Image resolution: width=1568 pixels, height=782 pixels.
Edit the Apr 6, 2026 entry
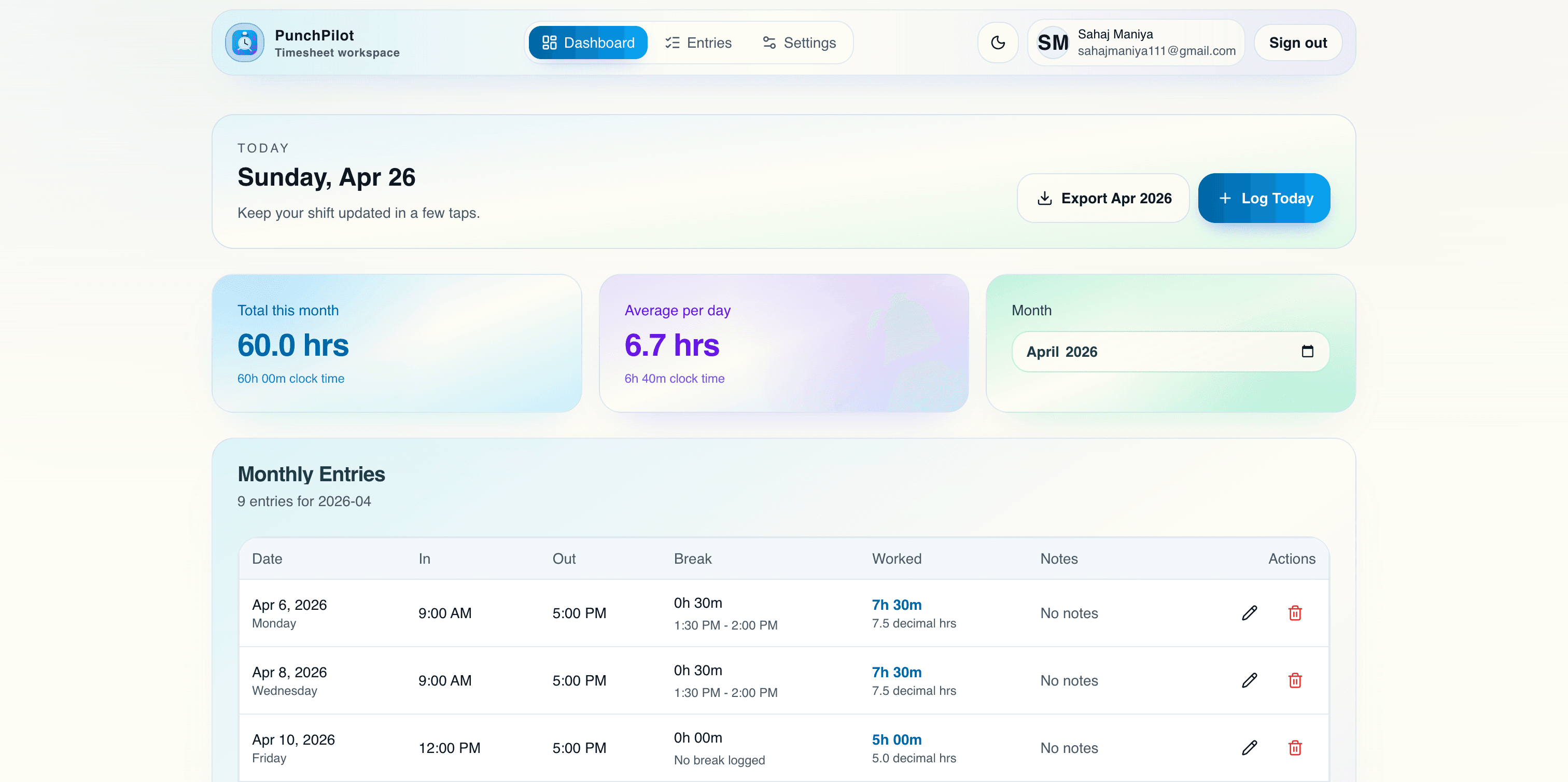click(x=1249, y=613)
